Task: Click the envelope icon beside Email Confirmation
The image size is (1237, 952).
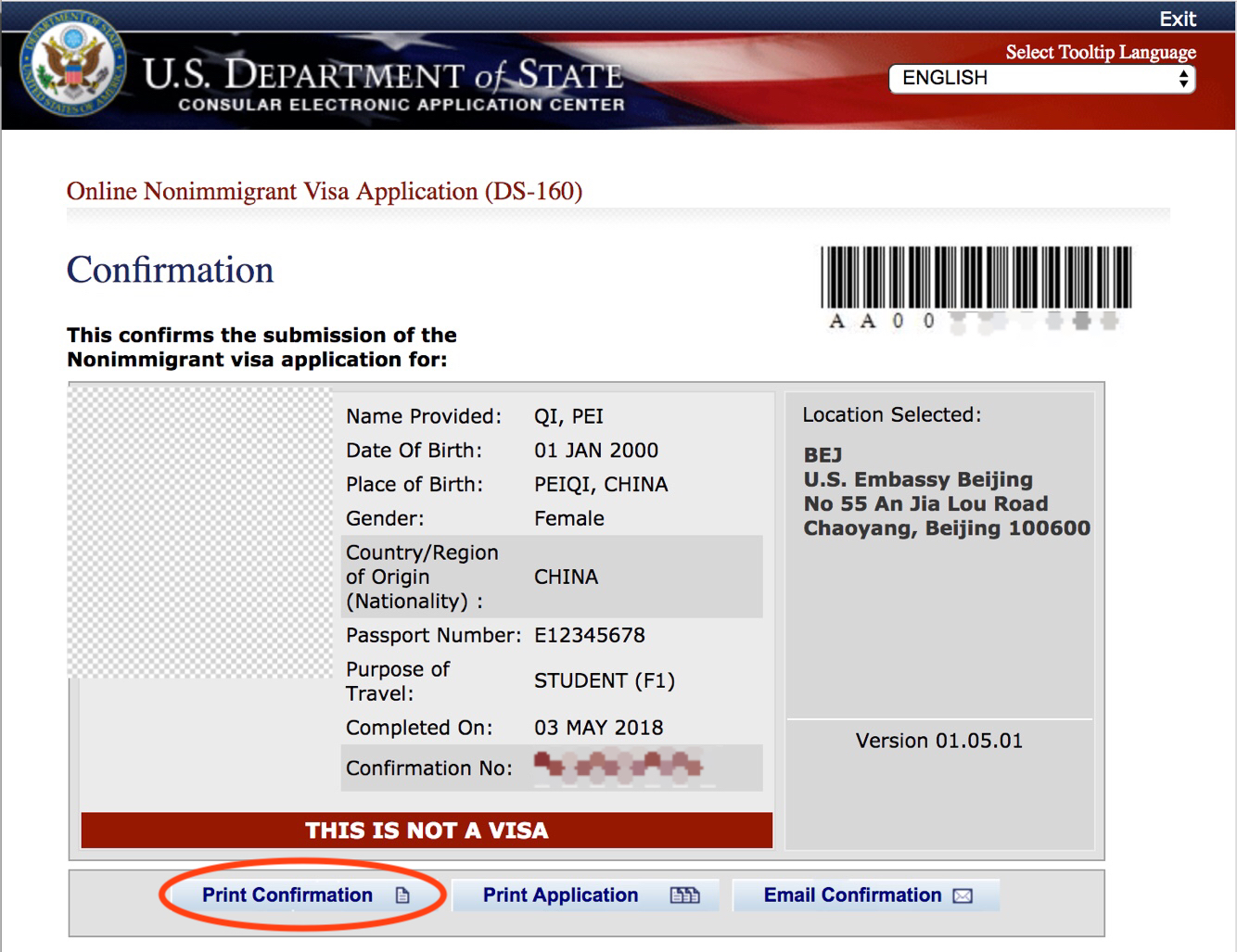Action: point(963,895)
